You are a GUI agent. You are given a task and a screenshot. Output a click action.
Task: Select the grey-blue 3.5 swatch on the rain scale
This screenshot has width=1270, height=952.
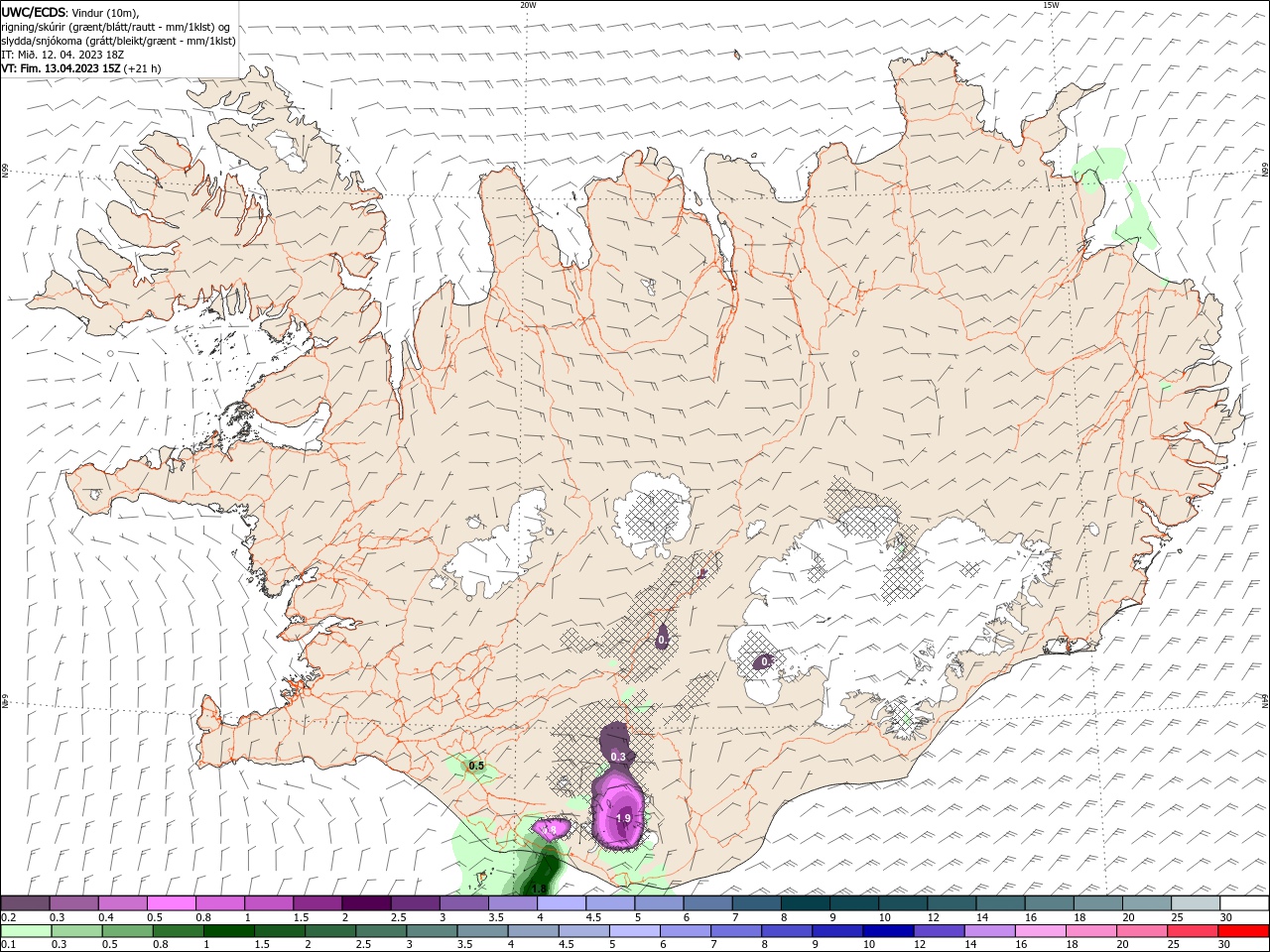click(x=481, y=931)
